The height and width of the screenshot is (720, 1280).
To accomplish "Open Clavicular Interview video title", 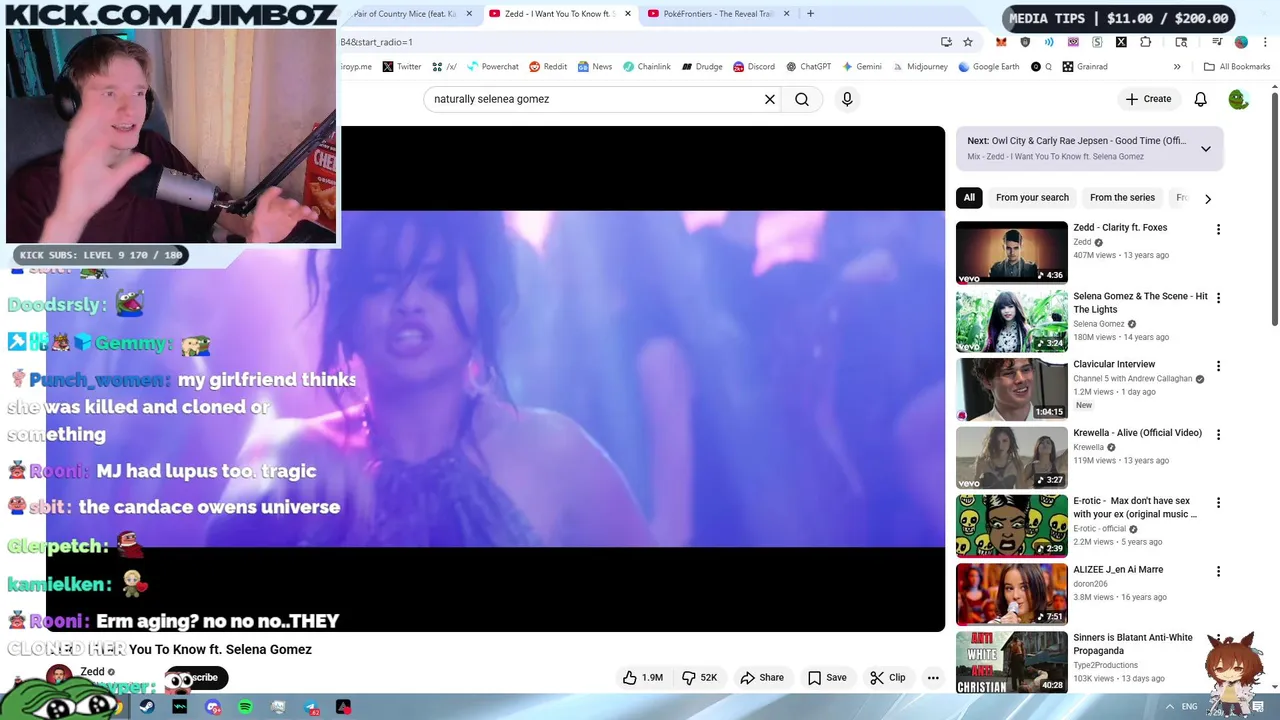I will coord(1114,364).
